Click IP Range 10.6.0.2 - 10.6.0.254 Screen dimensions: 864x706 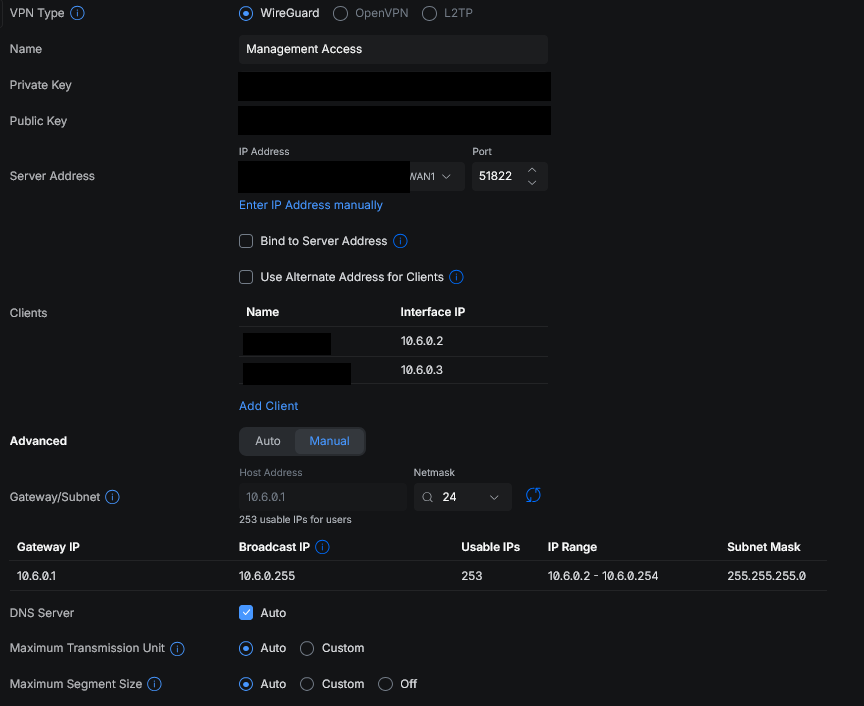tap(603, 576)
